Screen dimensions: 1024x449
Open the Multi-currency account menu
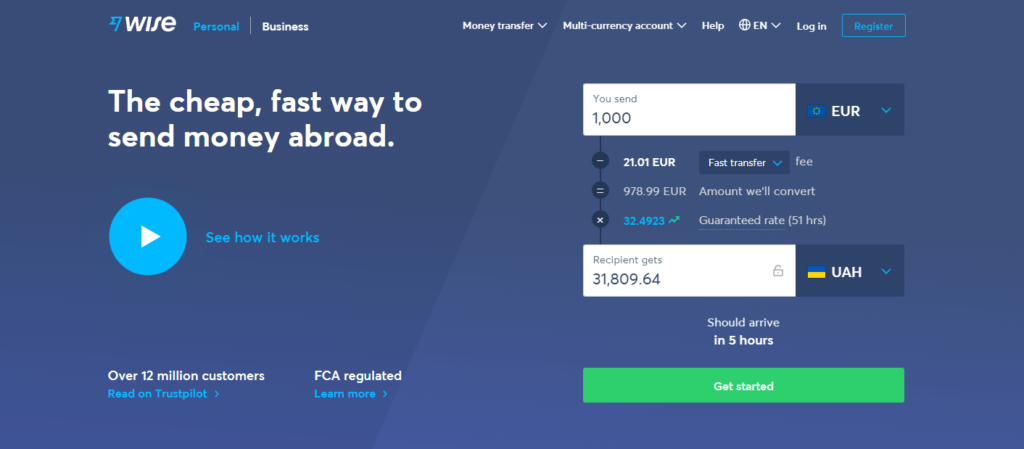pyautogui.click(x=624, y=25)
